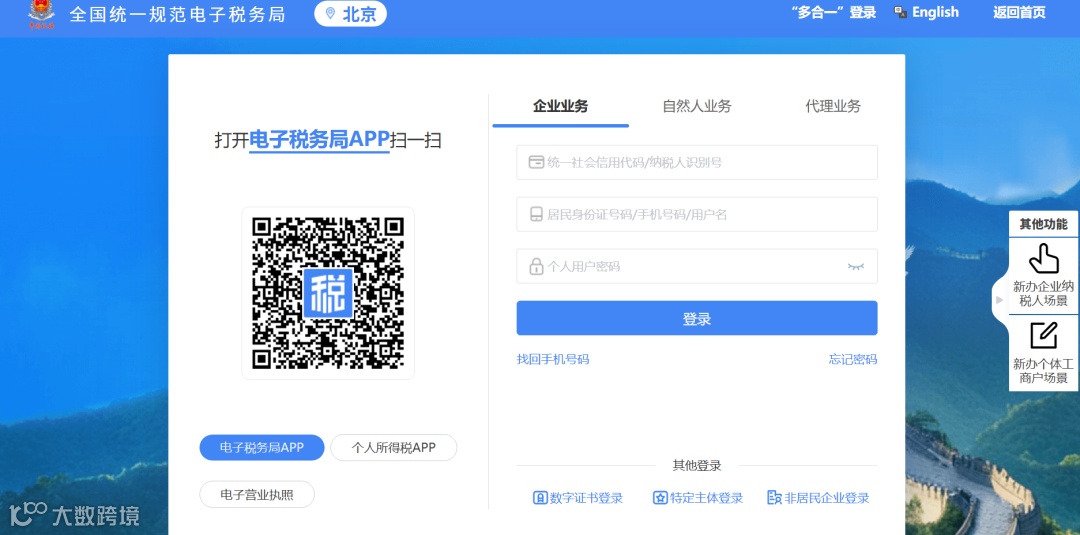Screen dimensions: 1080x535
Task: Click the phone icon in the username field
Action: pyautogui.click(x=536, y=214)
